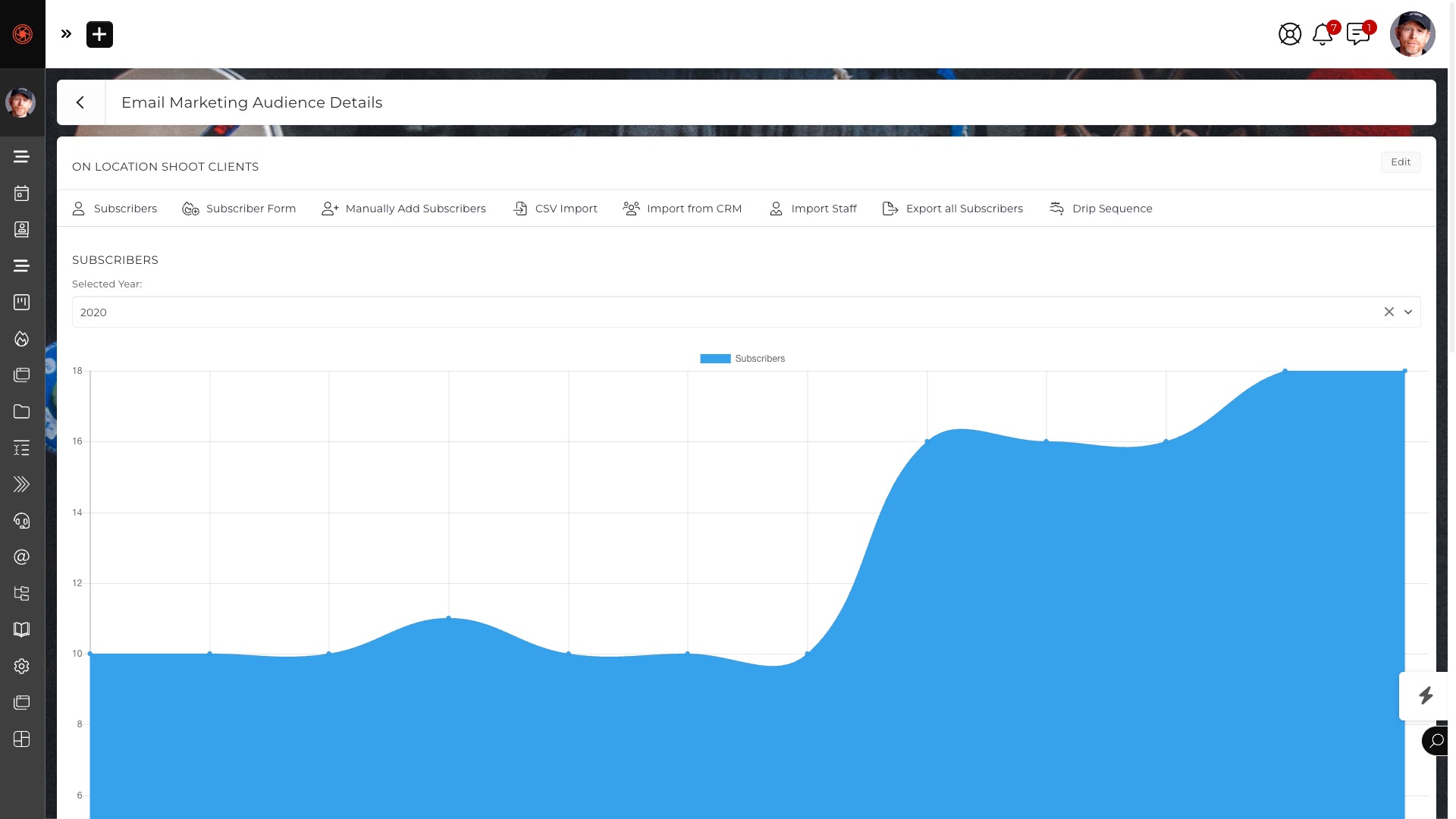The image size is (1456, 819).
Task: Switch to the Subscribers tab
Action: coord(115,209)
